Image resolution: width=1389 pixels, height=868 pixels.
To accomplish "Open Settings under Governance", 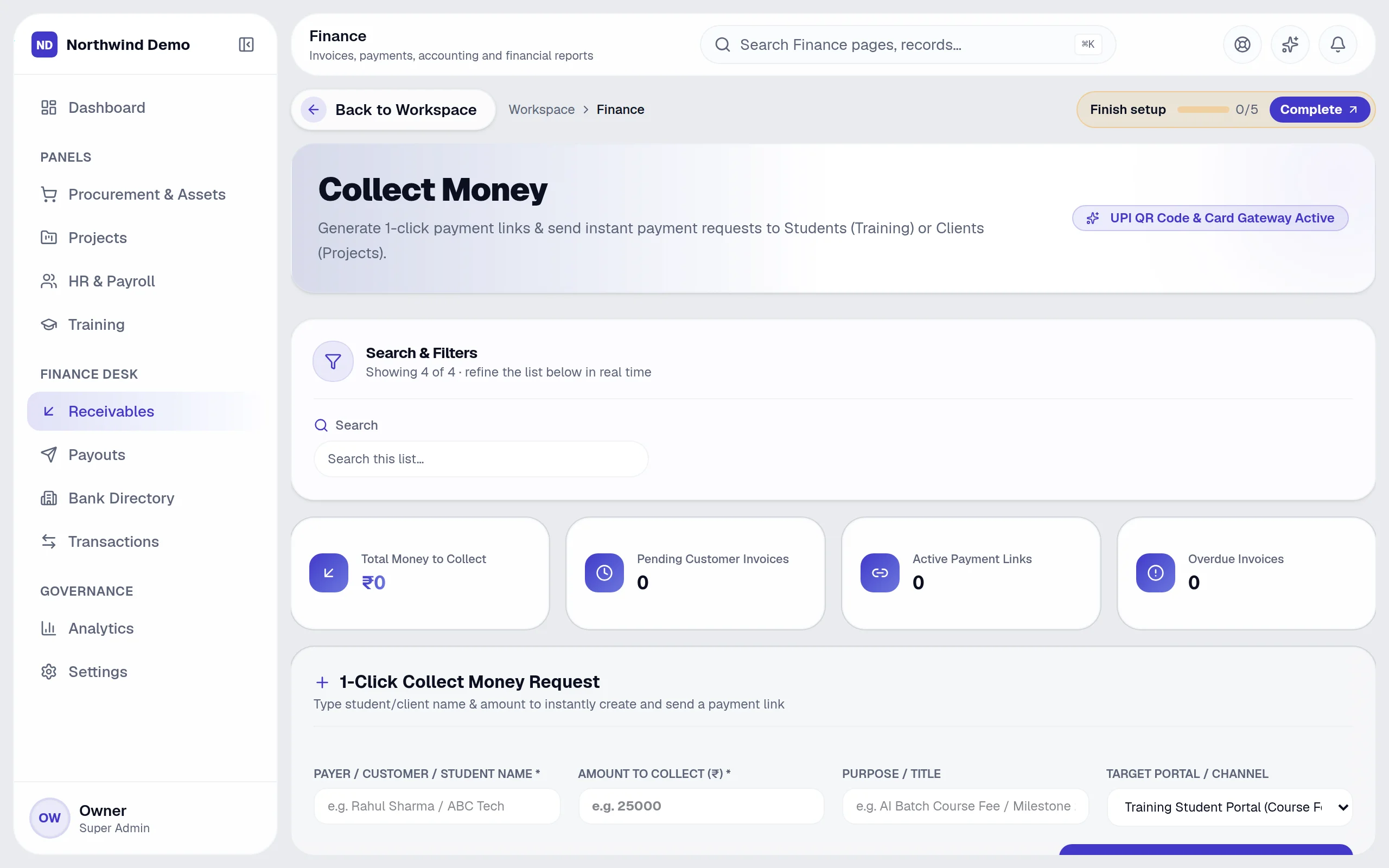I will coord(145,672).
